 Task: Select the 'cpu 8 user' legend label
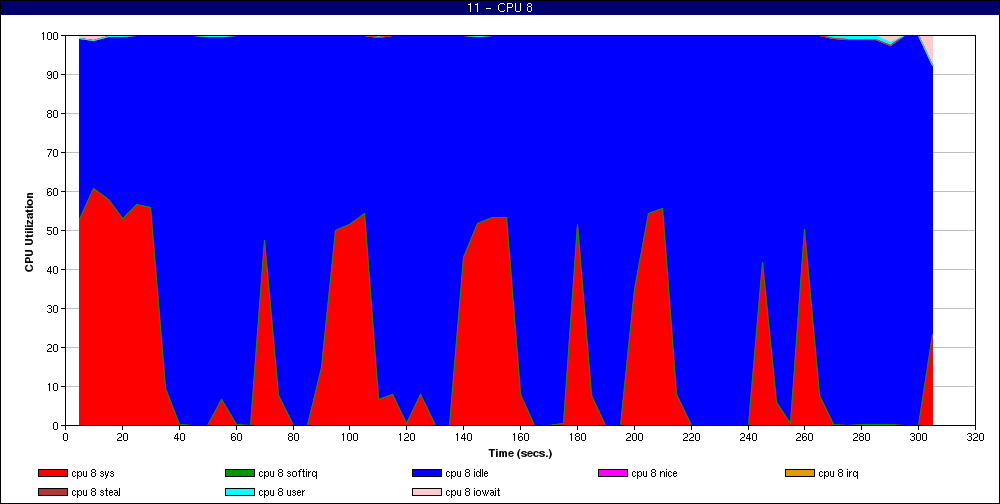point(282,493)
